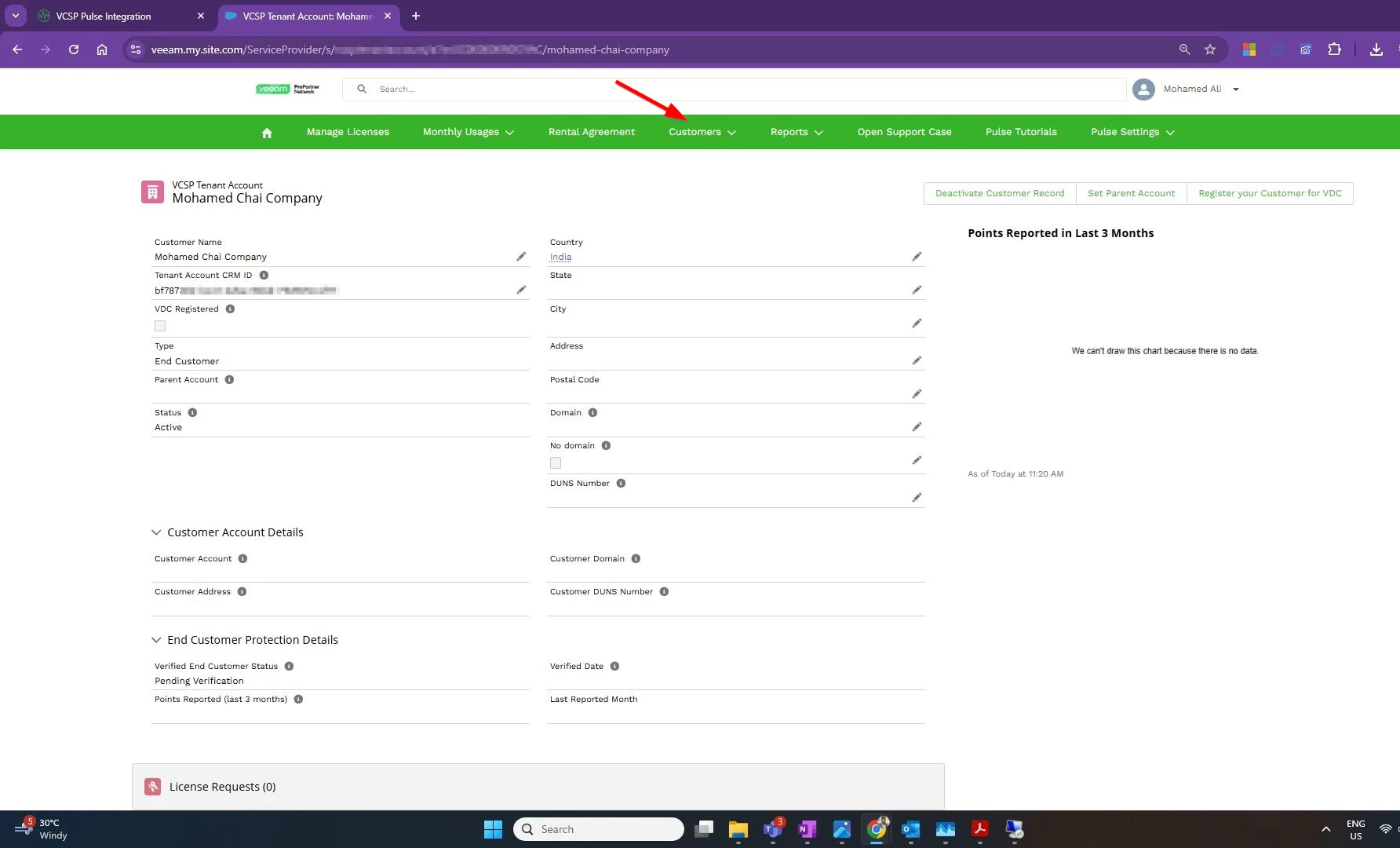The height and width of the screenshot is (848, 1400).
Task: Open Outlook from the taskbar
Action: [x=911, y=829]
